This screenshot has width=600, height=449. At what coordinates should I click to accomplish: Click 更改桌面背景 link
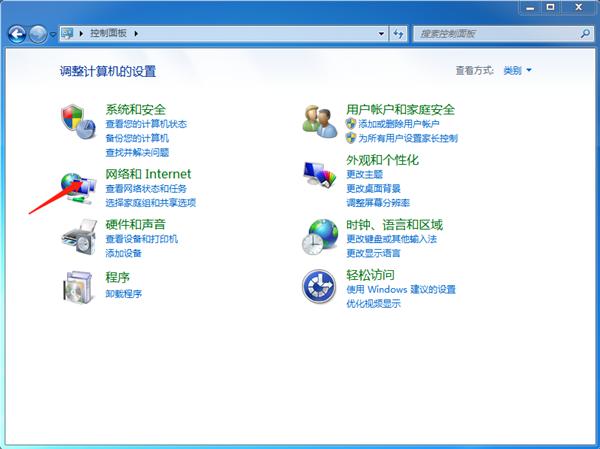tap(373, 188)
